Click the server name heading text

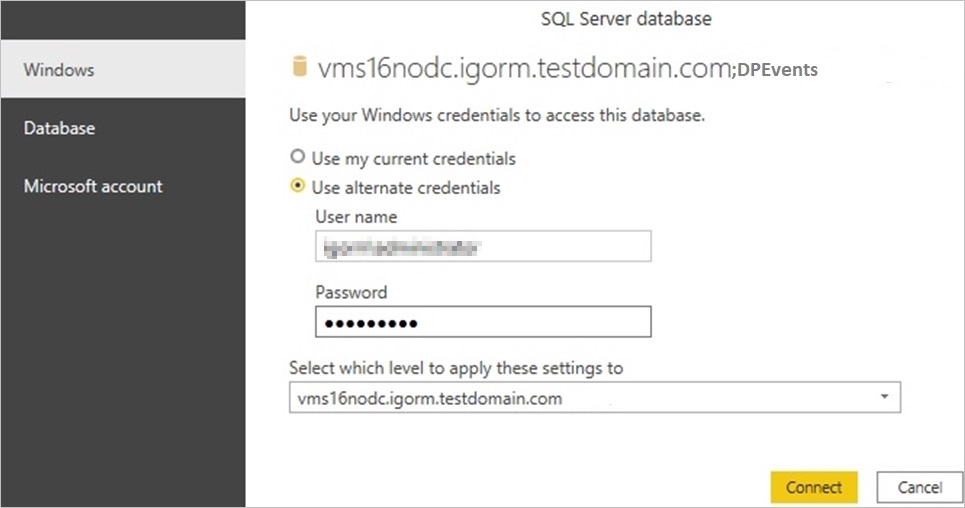(524, 69)
